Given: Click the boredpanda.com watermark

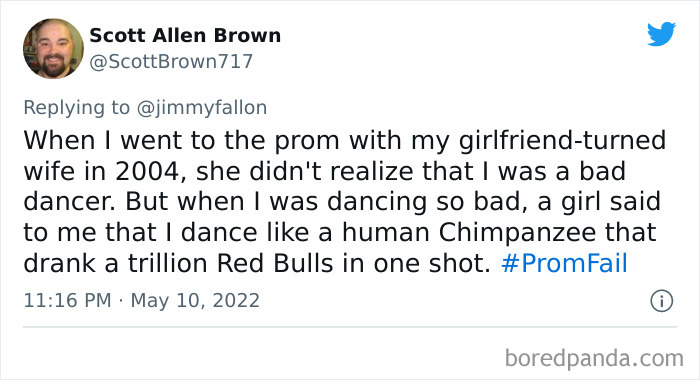Looking at the screenshot, I should click(x=594, y=359).
